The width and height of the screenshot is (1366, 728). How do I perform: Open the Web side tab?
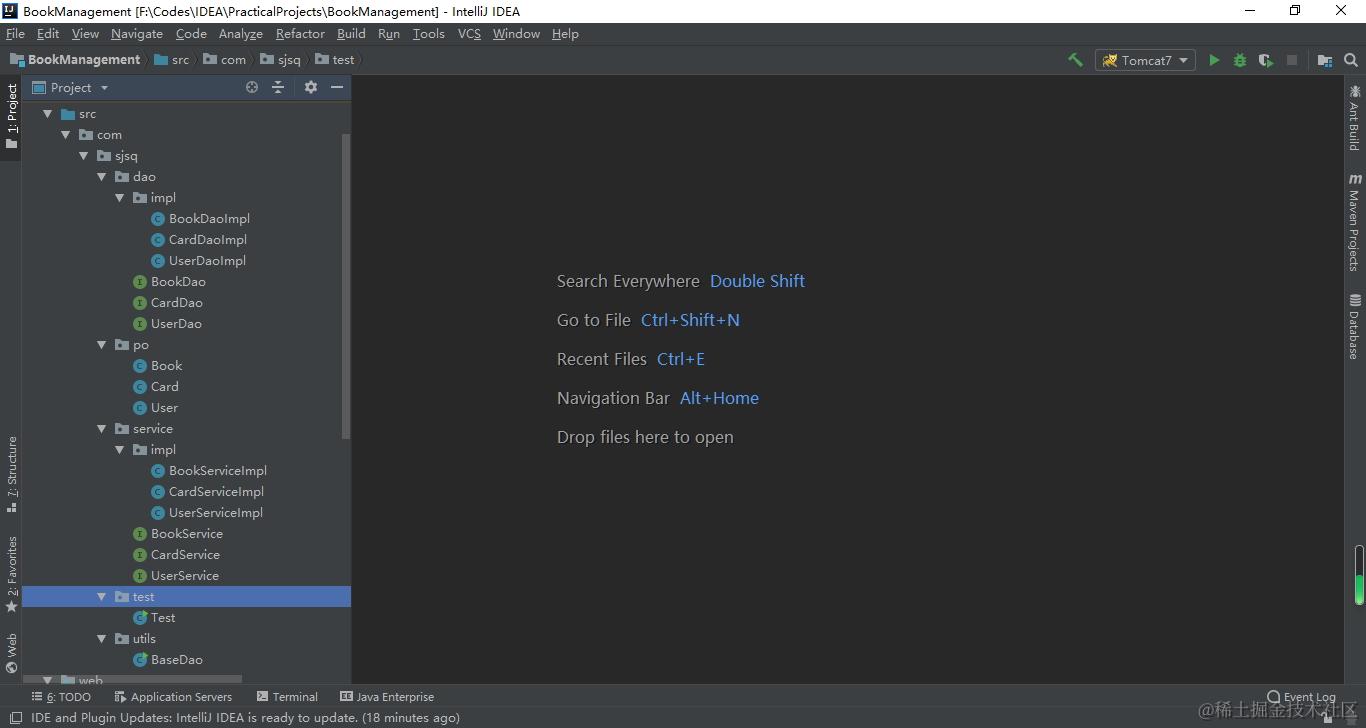coord(12,653)
